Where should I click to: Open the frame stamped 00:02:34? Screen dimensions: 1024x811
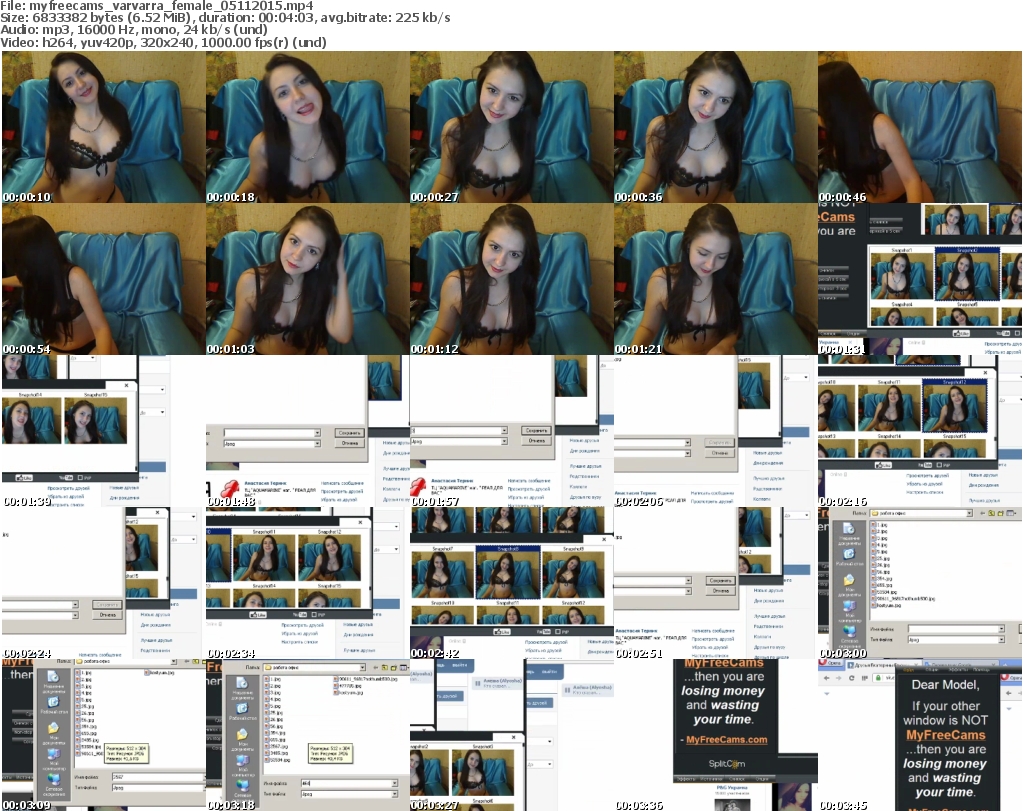point(308,584)
